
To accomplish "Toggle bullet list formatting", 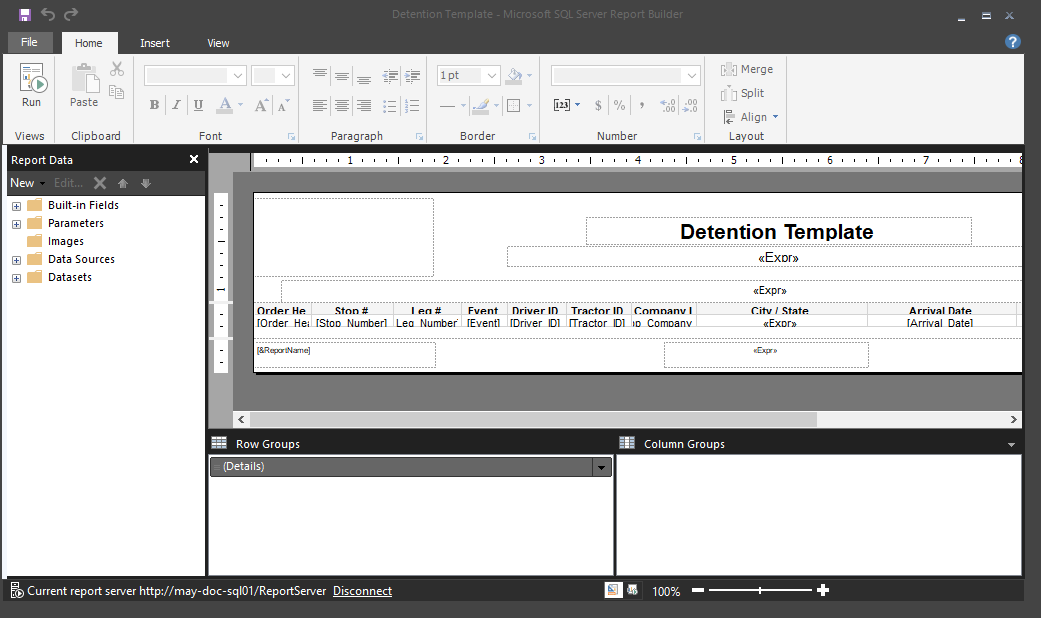I will pos(389,105).
